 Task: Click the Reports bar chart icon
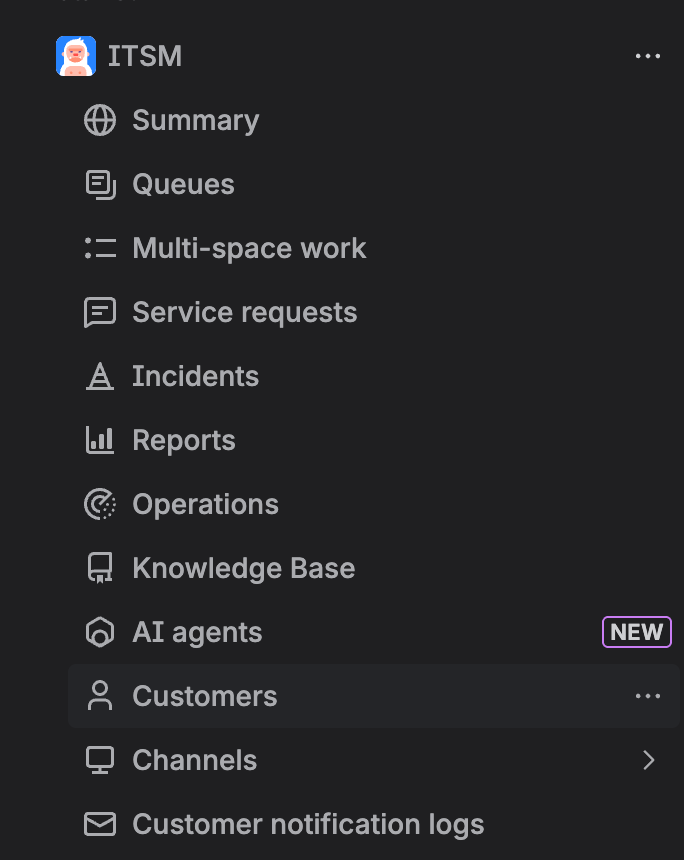(x=100, y=440)
